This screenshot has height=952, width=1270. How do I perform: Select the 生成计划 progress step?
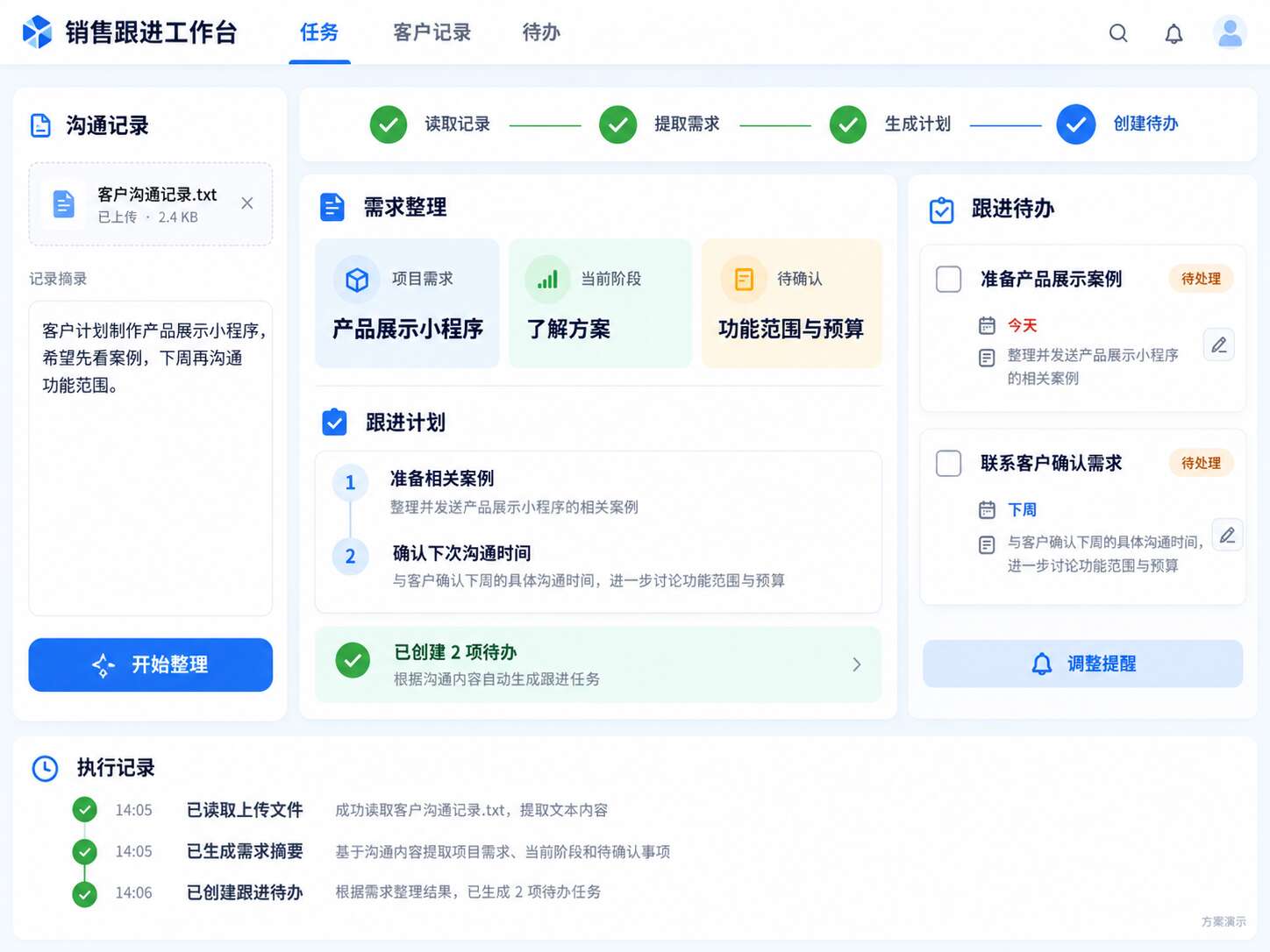[x=890, y=124]
